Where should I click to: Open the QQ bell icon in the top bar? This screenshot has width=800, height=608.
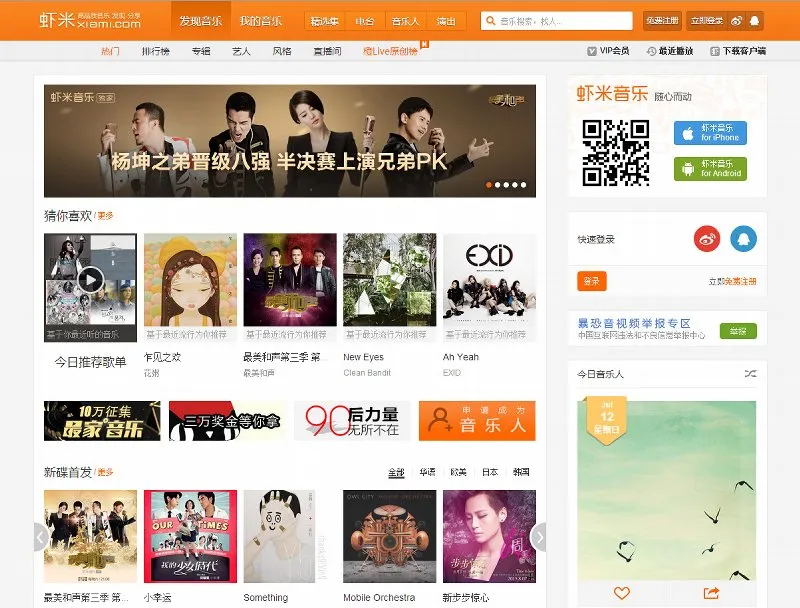[755, 21]
